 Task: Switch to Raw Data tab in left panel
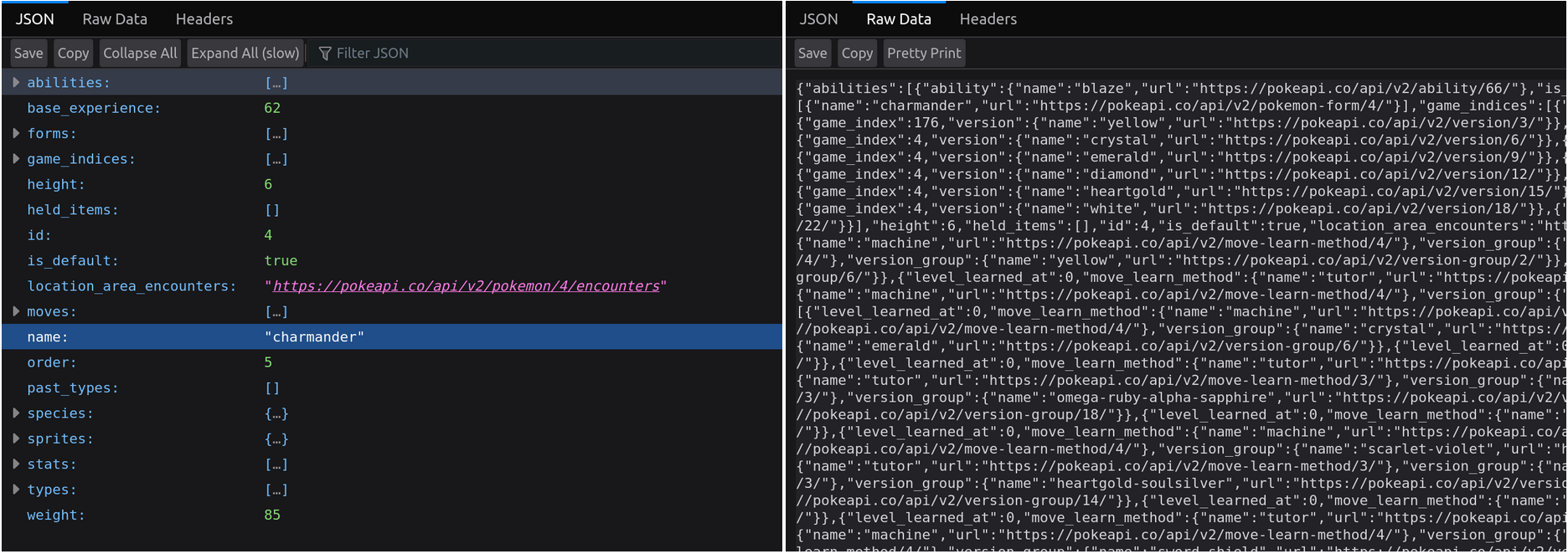[x=115, y=19]
